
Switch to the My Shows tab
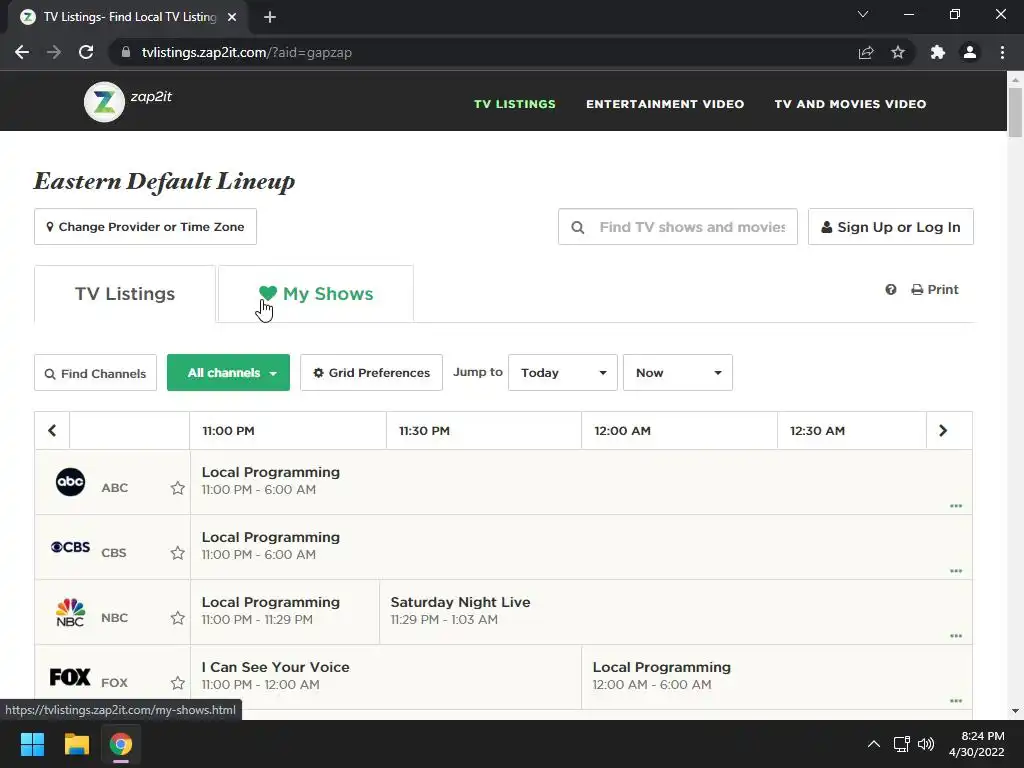point(315,294)
